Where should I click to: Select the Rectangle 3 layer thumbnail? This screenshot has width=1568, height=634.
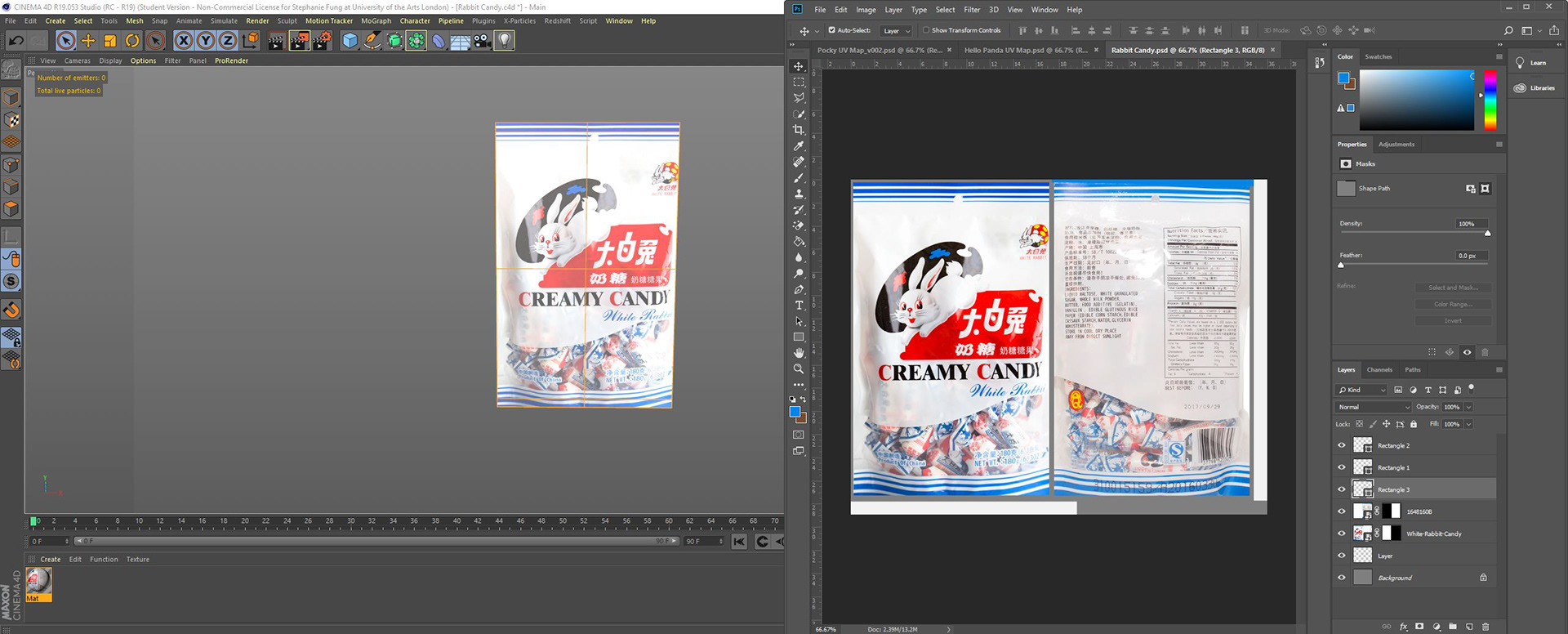(1362, 489)
